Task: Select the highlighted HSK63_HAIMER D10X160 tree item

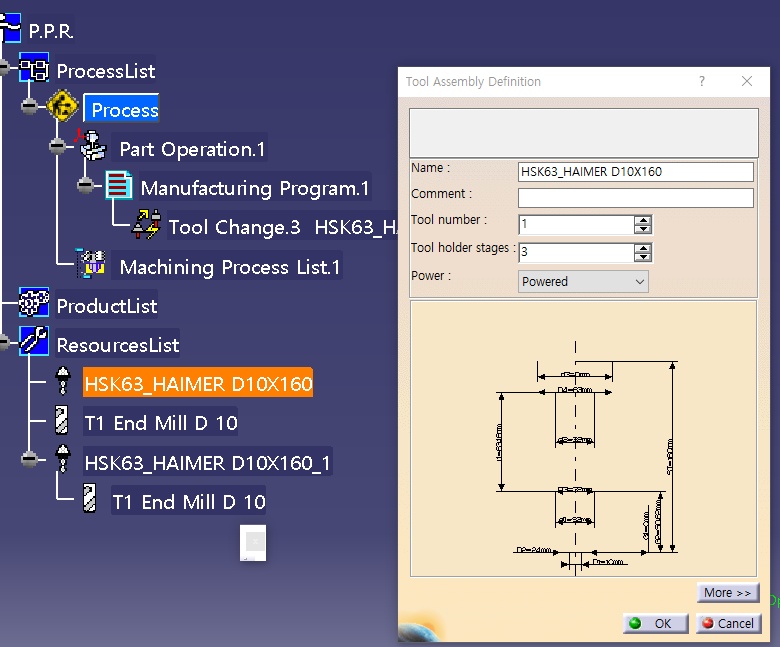Action: pyautogui.click(x=198, y=383)
